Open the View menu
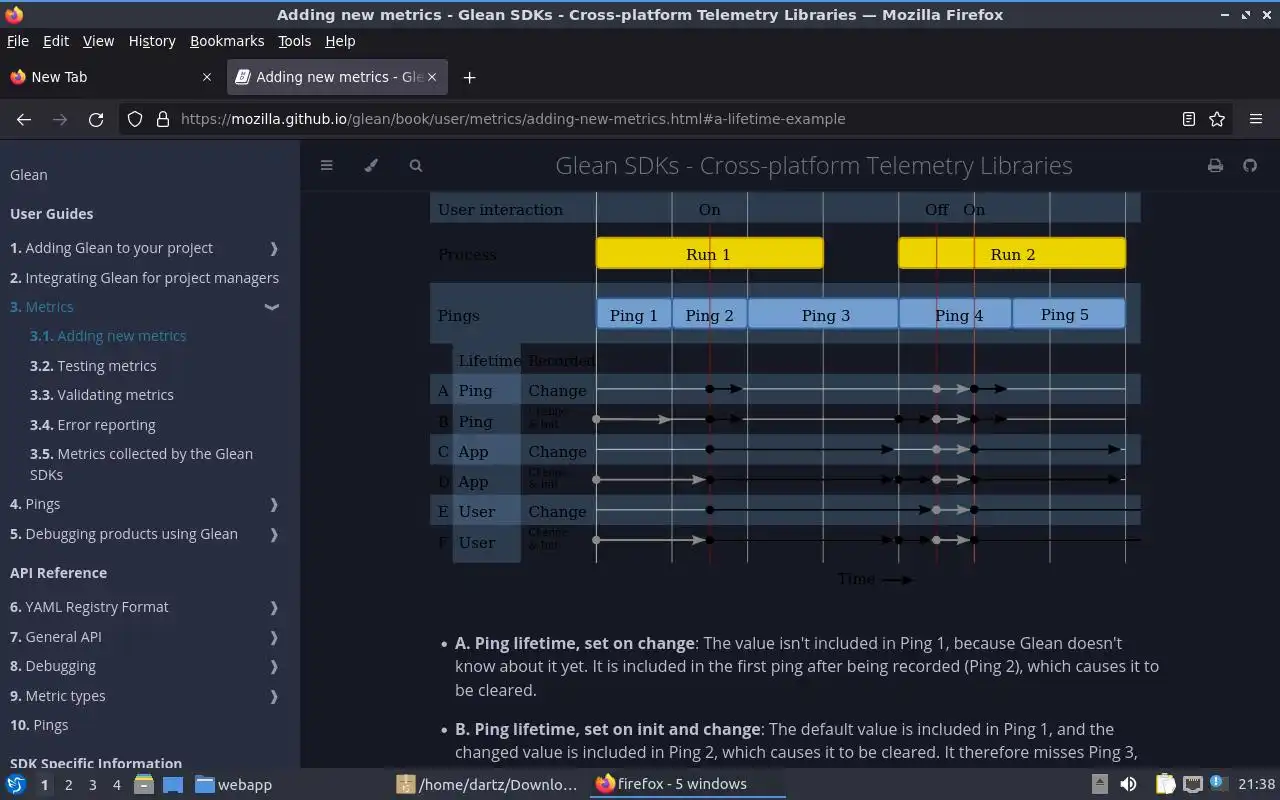 tap(98, 41)
